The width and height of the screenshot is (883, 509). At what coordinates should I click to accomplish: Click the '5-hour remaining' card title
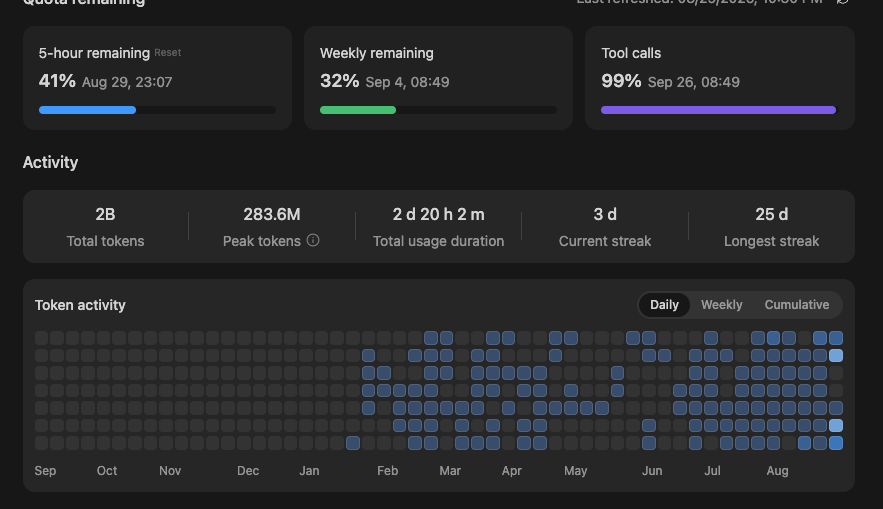pyautogui.click(x=94, y=53)
